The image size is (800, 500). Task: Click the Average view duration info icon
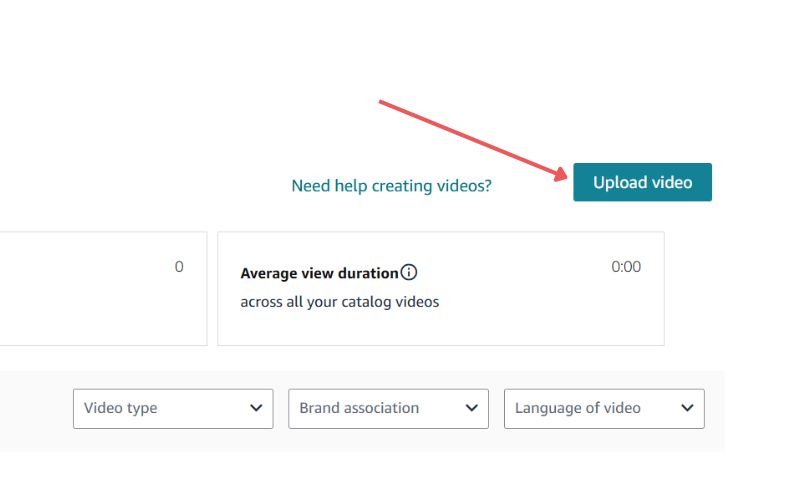pos(409,272)
